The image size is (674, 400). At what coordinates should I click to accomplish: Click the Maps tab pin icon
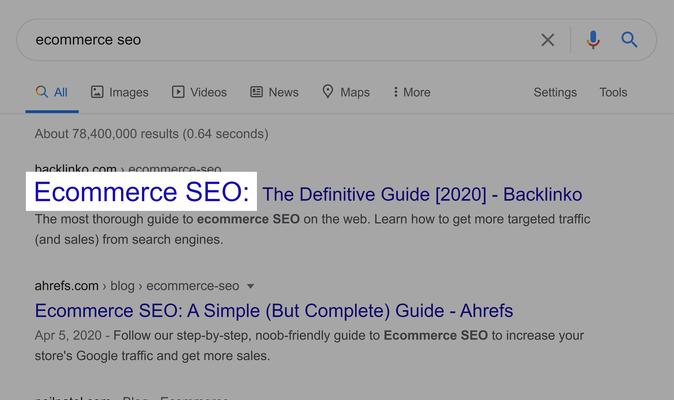(328, 92)
